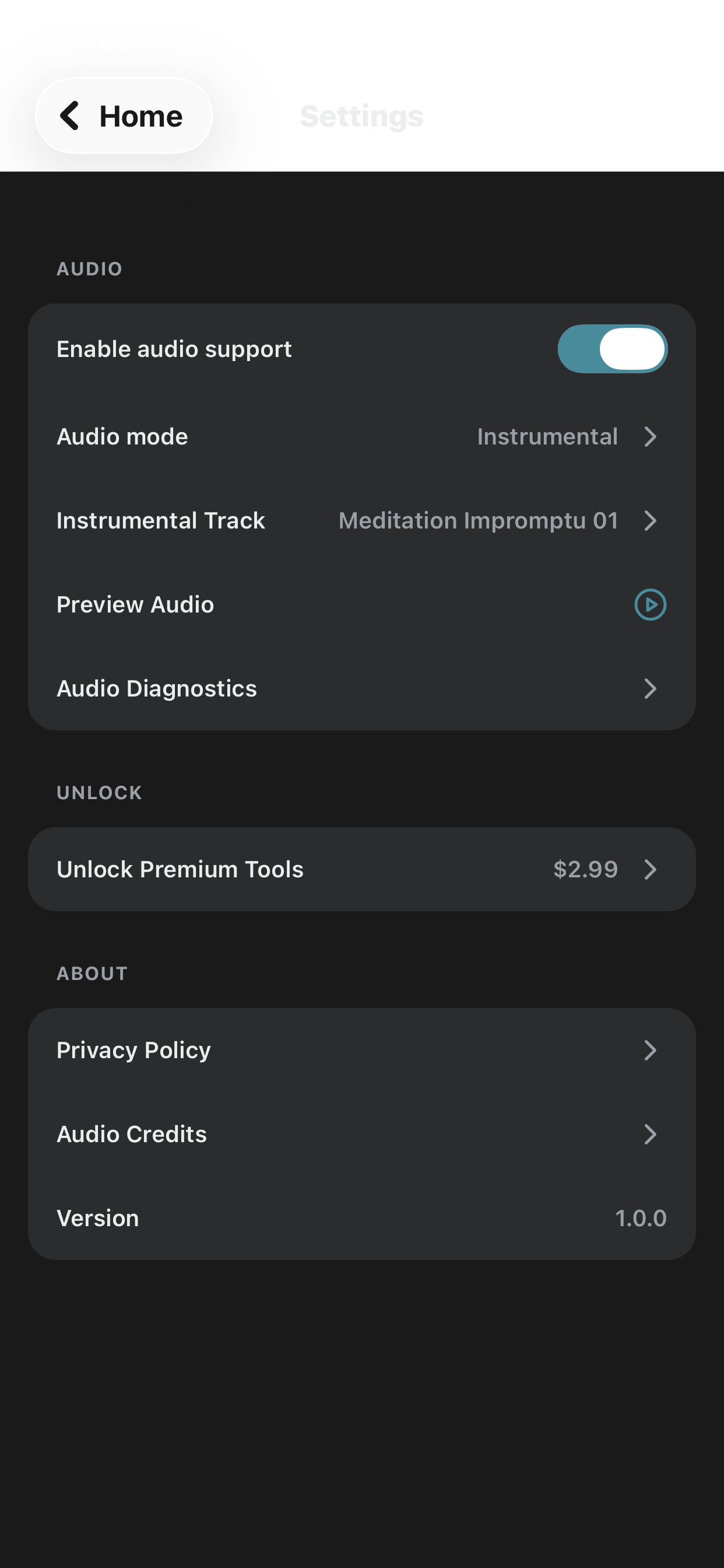Open Instrumental Track chevron arrow
724x1568 pixels.
(650, 520)
